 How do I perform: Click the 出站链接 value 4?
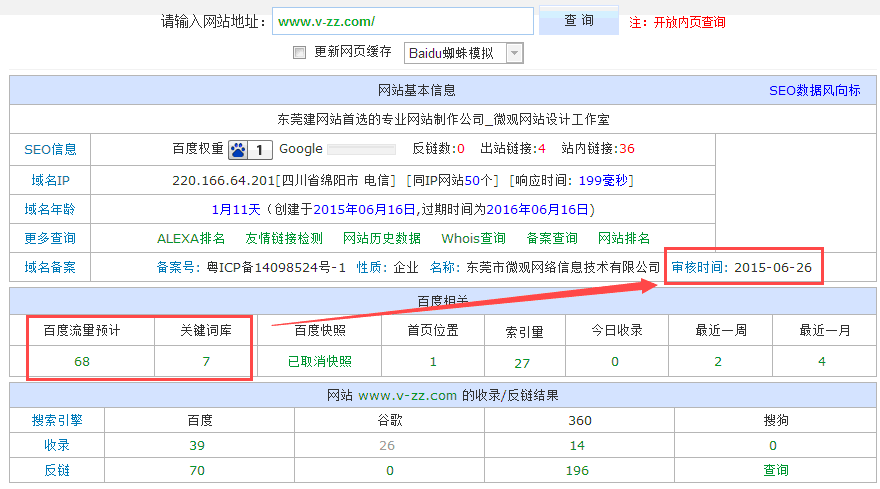[542, 149]
